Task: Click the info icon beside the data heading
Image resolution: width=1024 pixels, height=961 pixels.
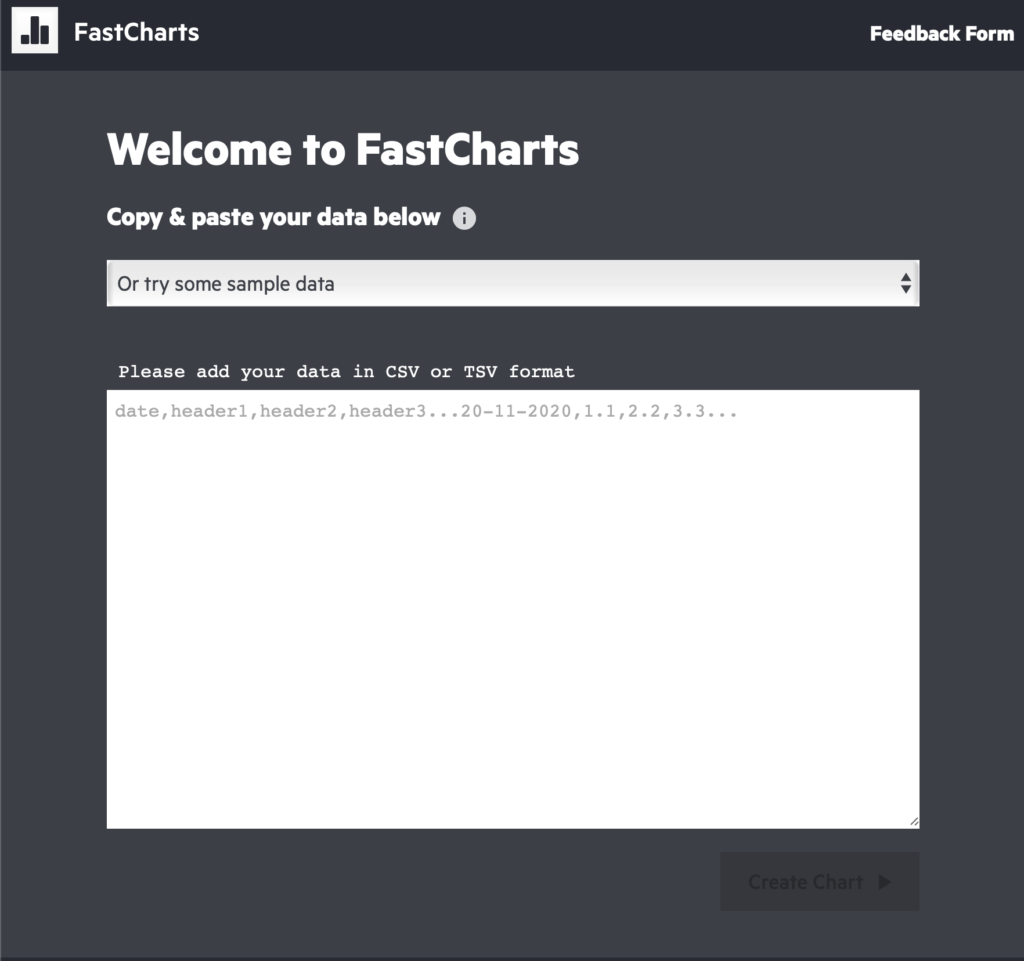Action: pos(464,218)
